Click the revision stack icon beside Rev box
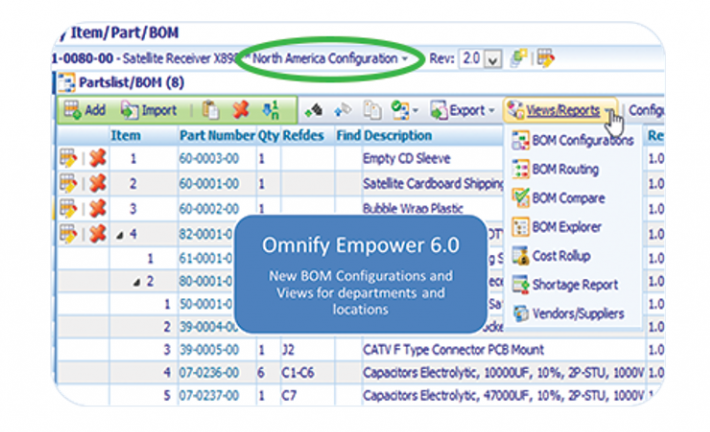Image resolution: width=710 pixels, height=432 pixels. 519,58
